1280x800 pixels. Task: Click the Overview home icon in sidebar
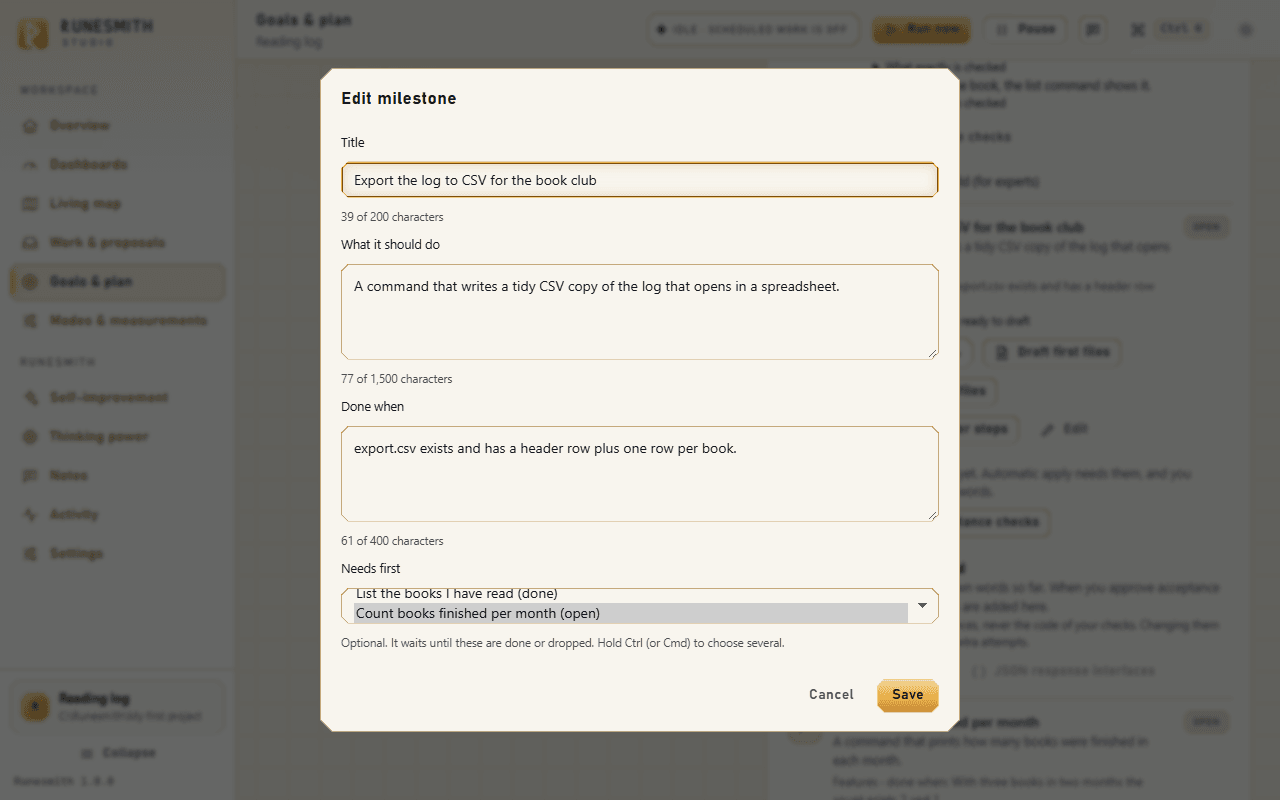(x=30, y=126)
